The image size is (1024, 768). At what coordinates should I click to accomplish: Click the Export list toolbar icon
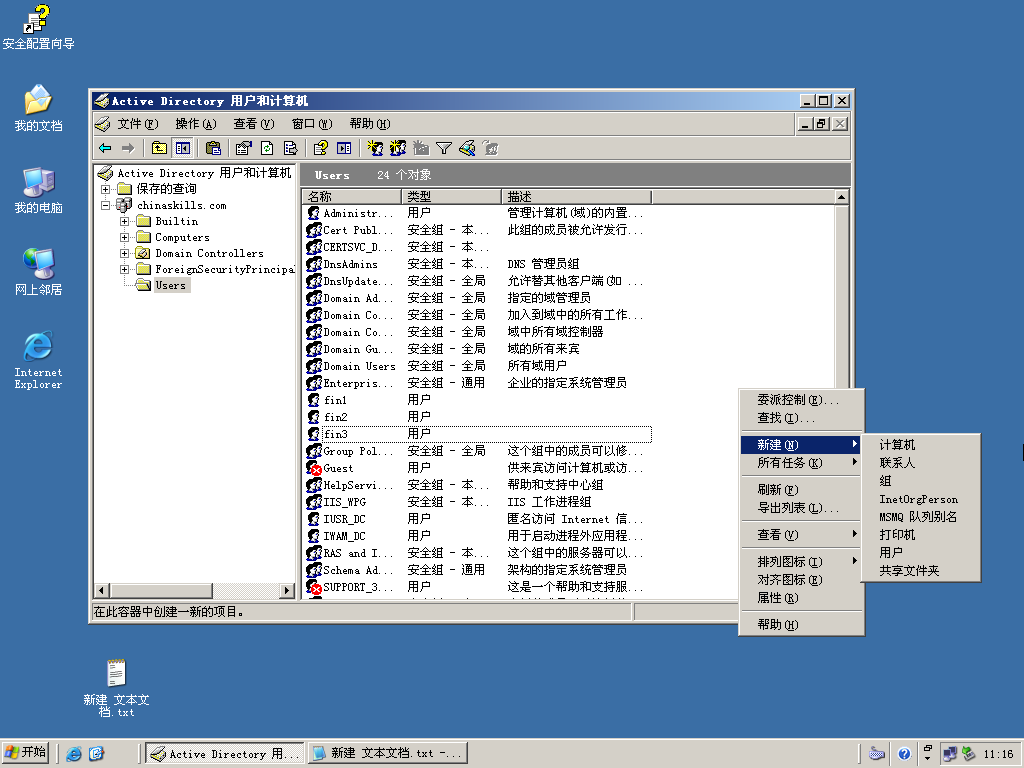point(290,148)
